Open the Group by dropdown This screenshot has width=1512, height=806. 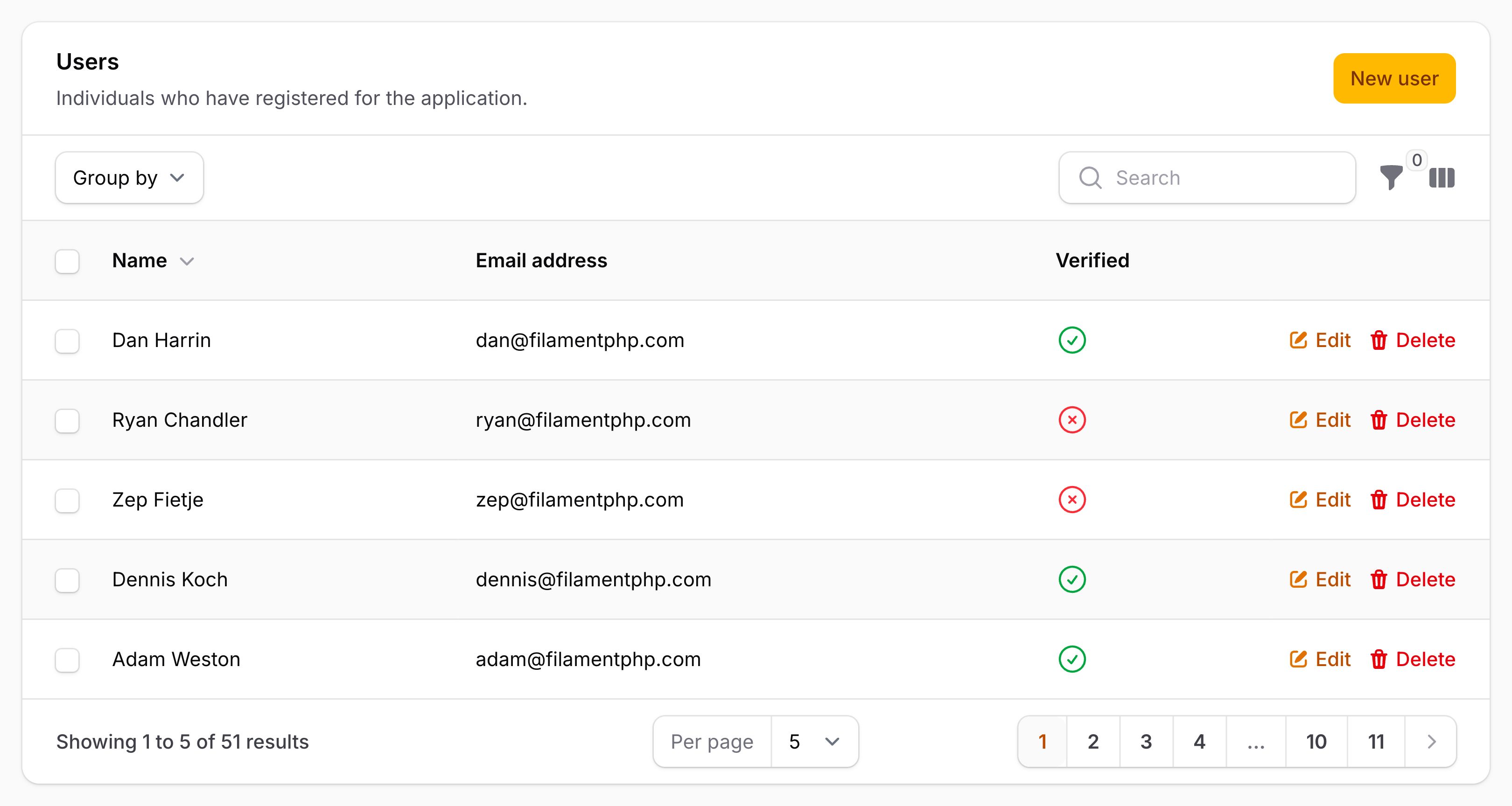129,178
